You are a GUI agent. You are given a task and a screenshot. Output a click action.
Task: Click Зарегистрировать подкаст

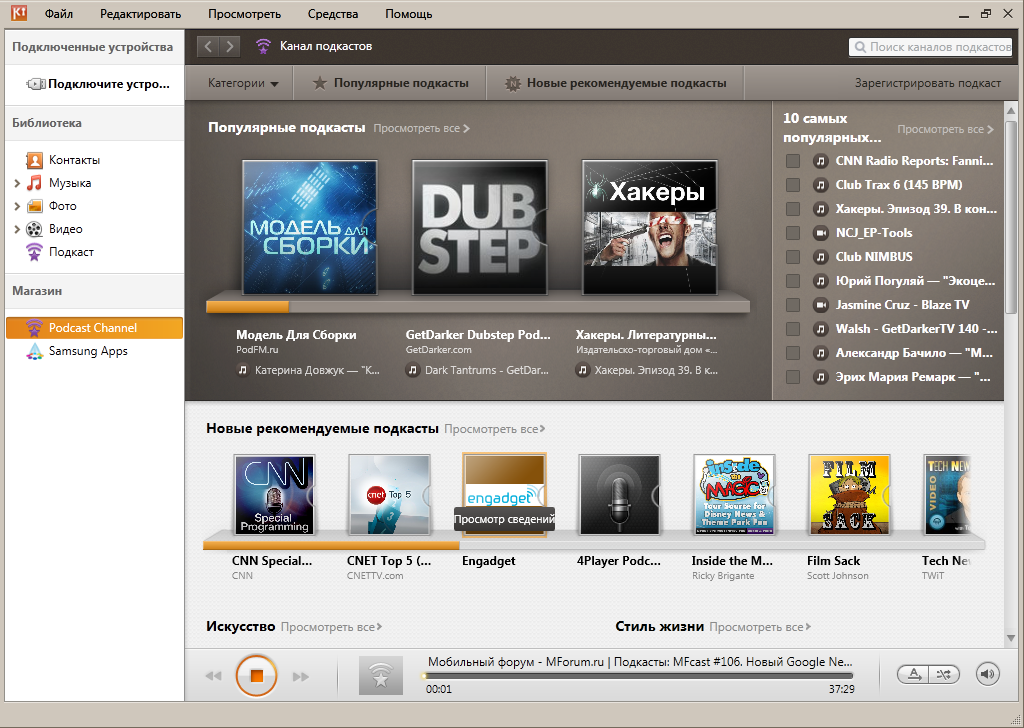coord(927,83)
